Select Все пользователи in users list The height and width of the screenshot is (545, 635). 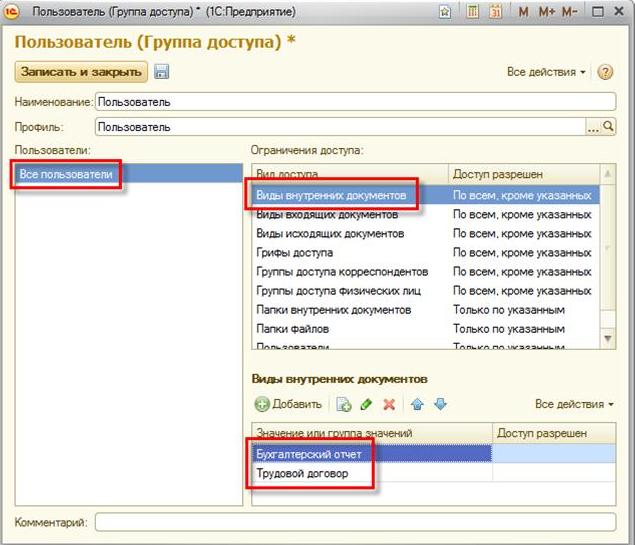pos(128,174)
